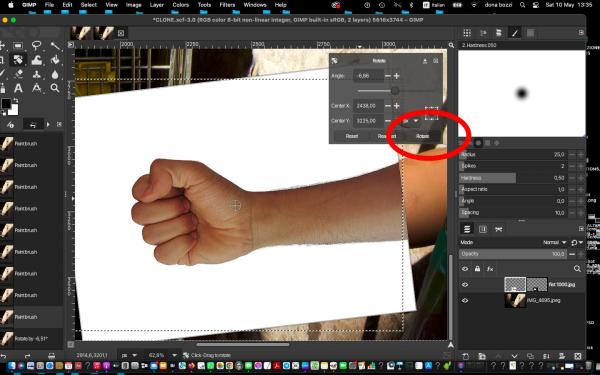Open the Filters menu
Screen dimensions: 600x375
[x=227, y=5]
